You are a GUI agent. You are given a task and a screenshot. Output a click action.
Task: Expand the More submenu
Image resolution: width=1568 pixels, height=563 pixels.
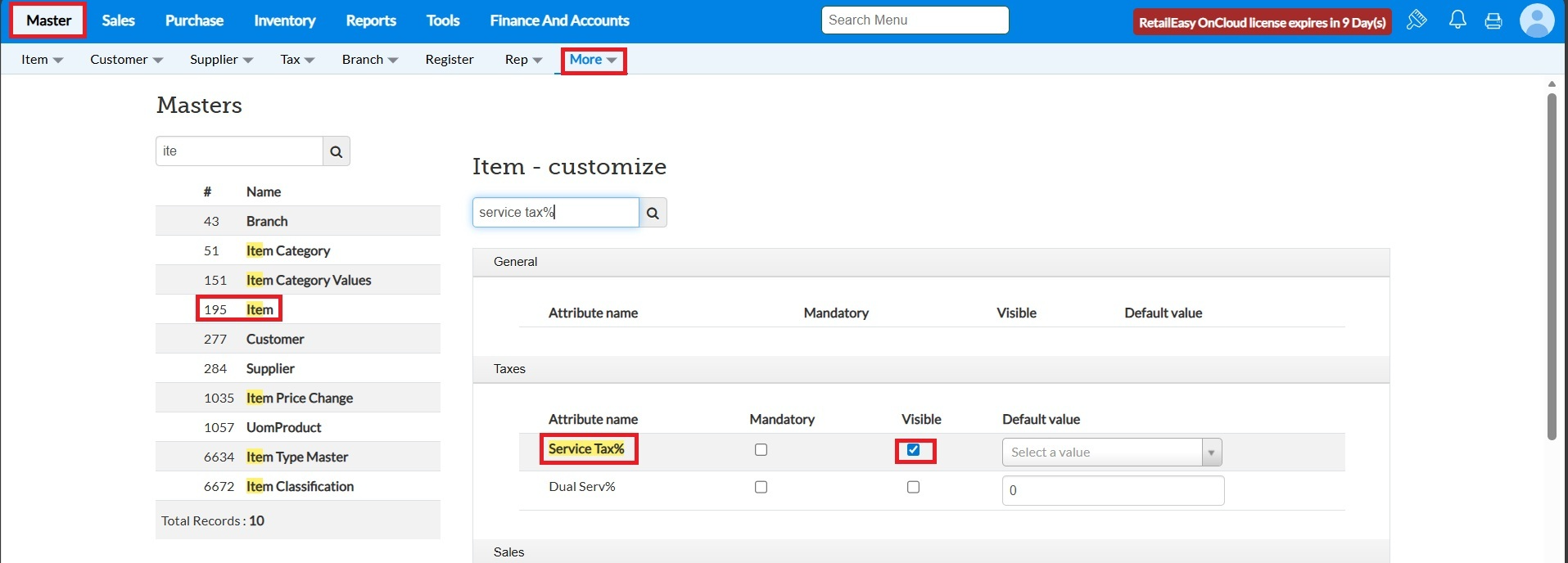coord(594,60)
